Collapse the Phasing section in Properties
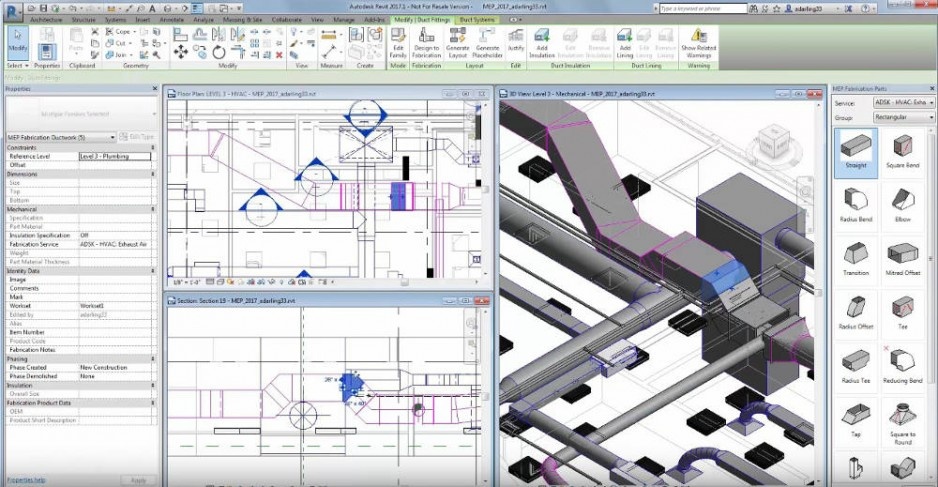This screenshot has height=487, width=938. (x=153, y=359)
